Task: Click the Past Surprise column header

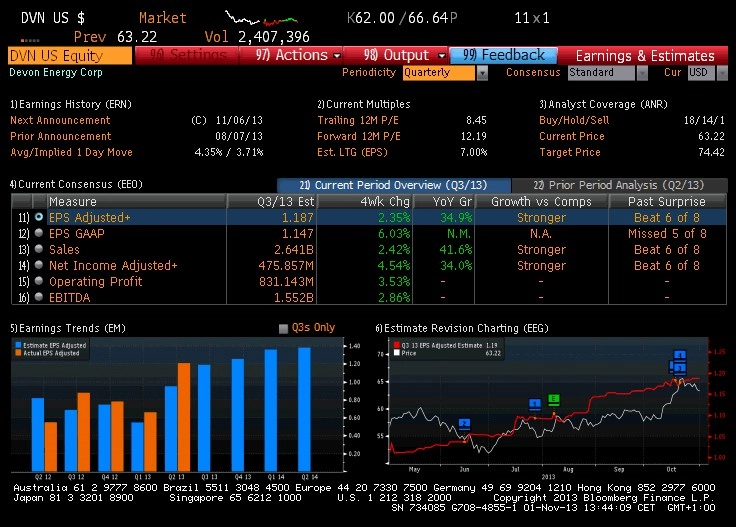Action: (x=667, y=201)
